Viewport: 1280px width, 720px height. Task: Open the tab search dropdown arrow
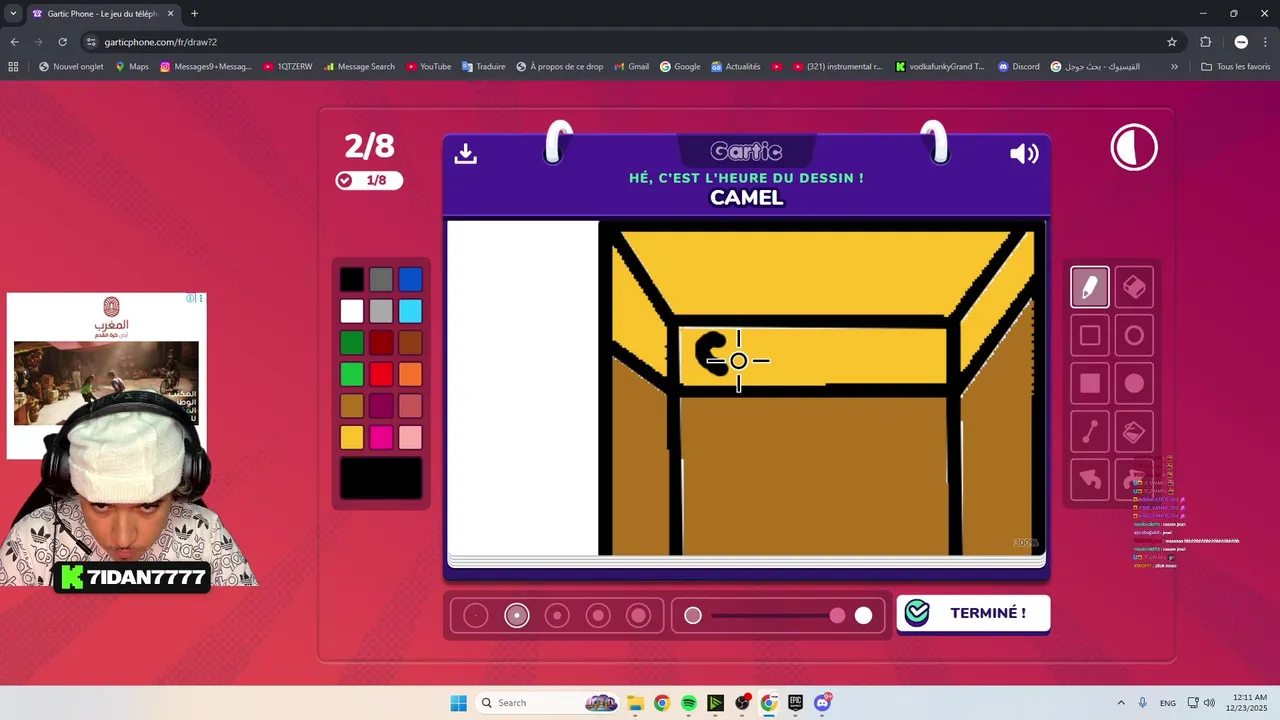coord(13,14)
